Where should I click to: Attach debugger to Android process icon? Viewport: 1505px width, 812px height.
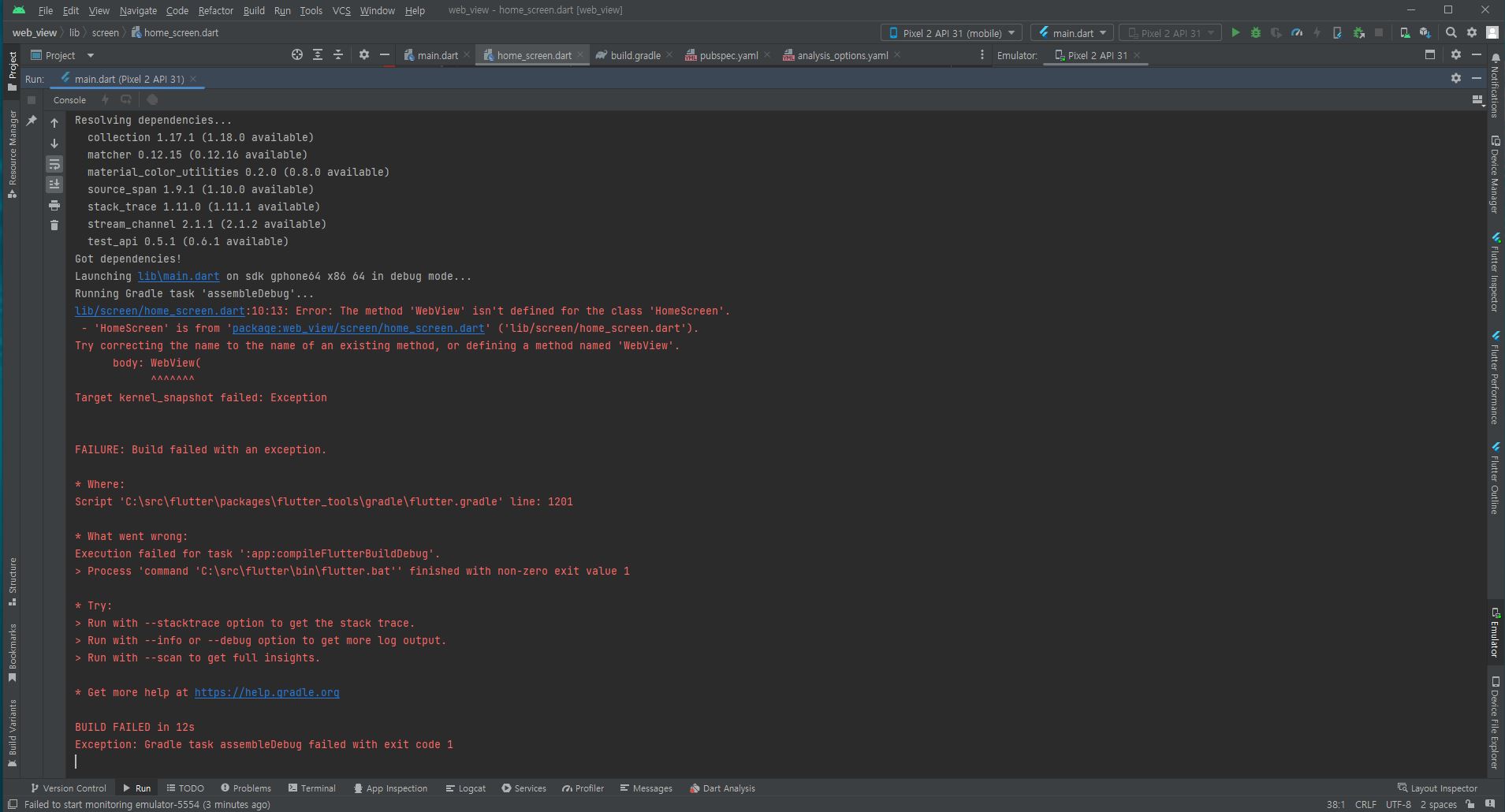1358,33
